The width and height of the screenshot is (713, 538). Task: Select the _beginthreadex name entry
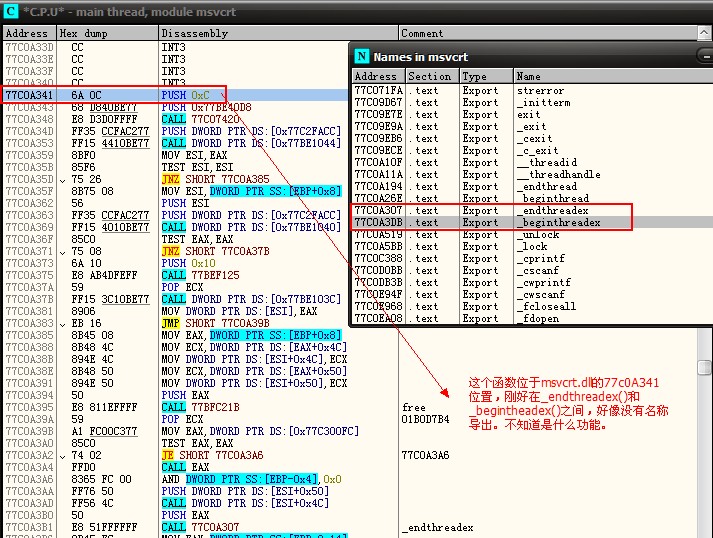point(559,222)
